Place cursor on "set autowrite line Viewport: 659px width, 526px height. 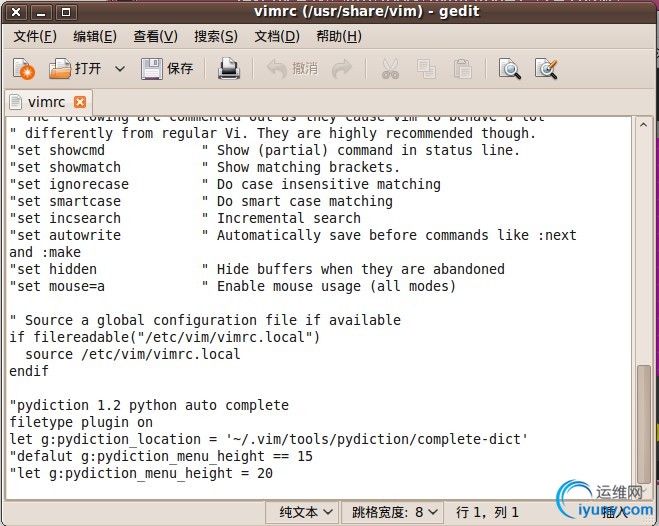293,235
